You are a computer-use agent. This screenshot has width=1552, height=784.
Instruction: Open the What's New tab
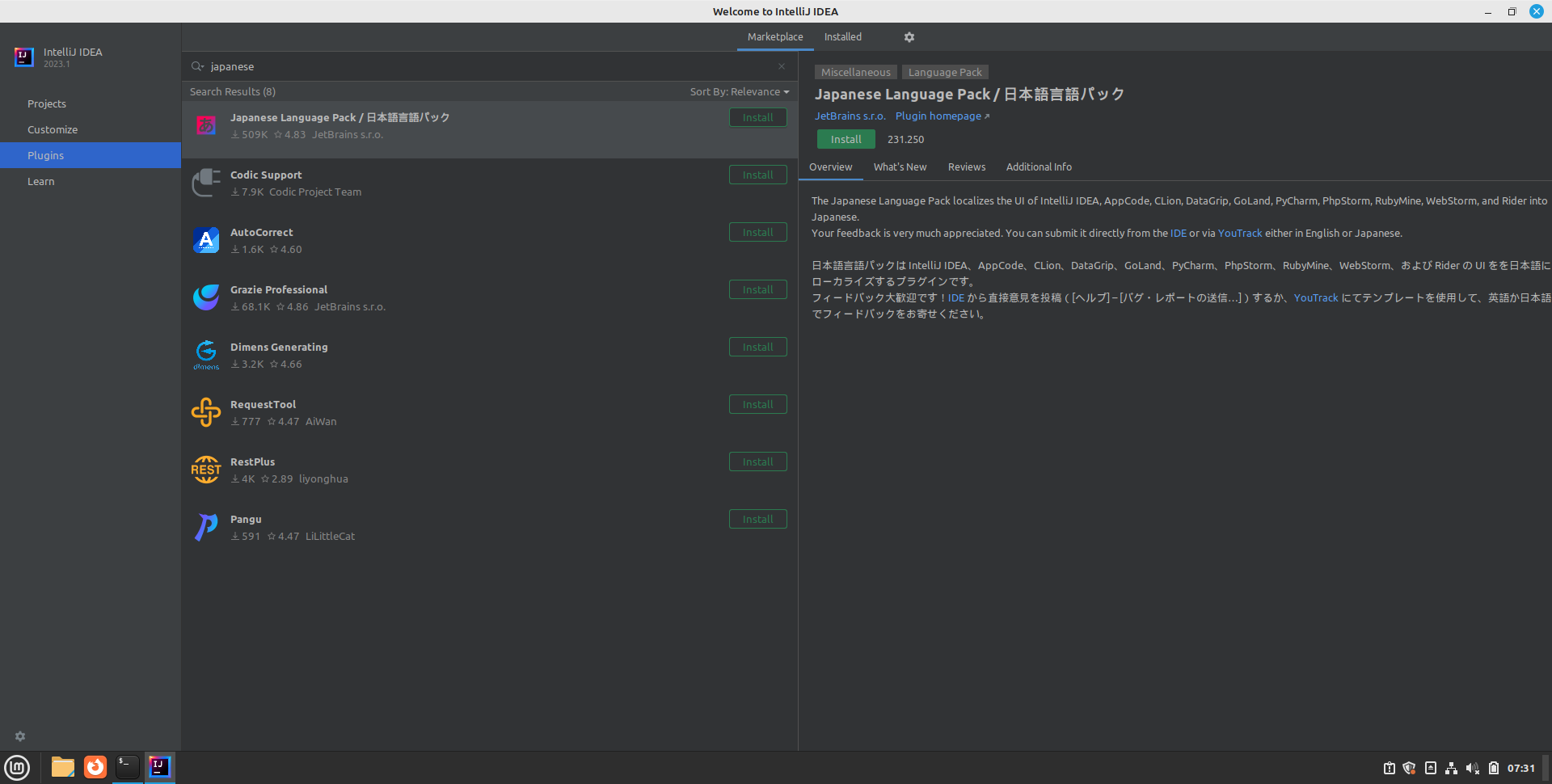point(900,167)
